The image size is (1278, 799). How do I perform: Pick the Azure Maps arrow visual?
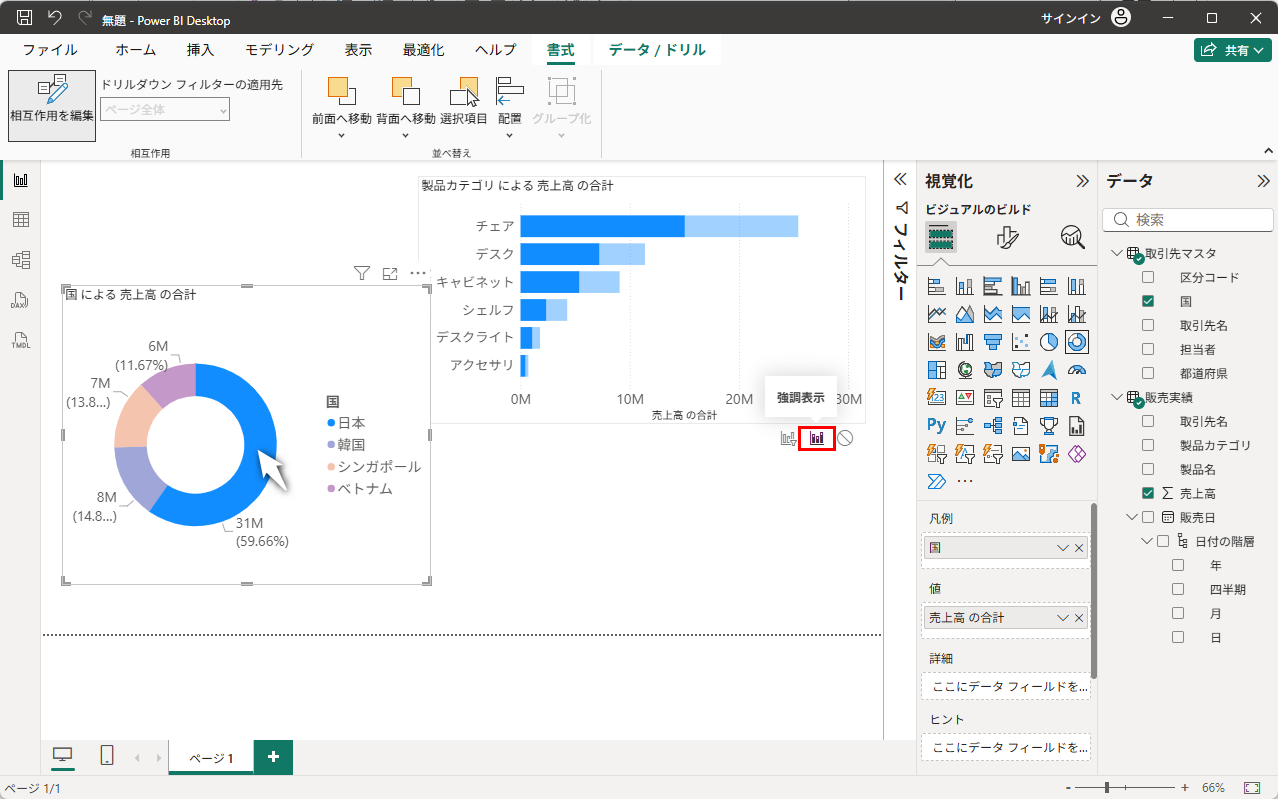click(1049, 370)
